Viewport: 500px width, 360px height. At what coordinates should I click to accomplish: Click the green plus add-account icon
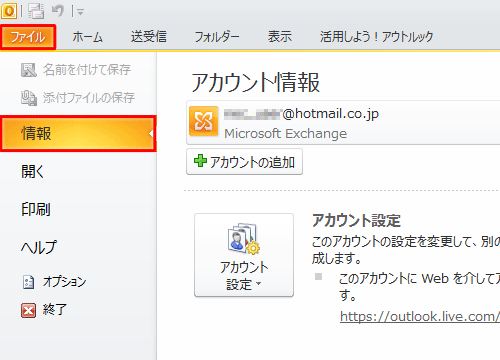(x=200, y=161)
